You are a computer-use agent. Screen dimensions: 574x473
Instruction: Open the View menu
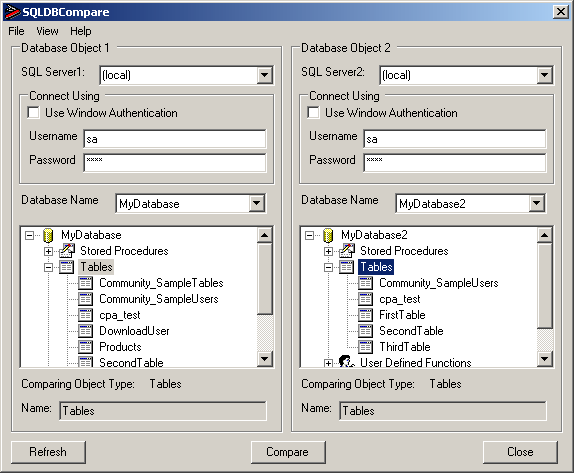[x=47, y=31]
